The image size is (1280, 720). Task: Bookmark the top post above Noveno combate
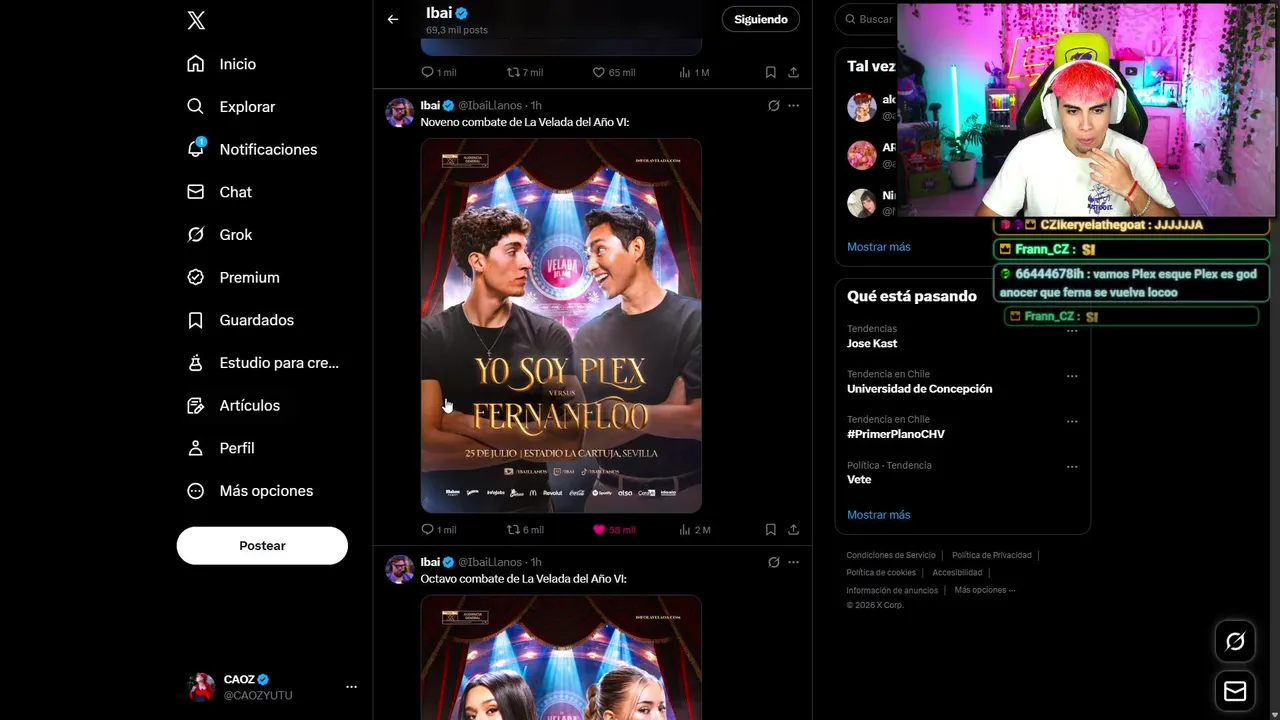click(x=771, y=72)
